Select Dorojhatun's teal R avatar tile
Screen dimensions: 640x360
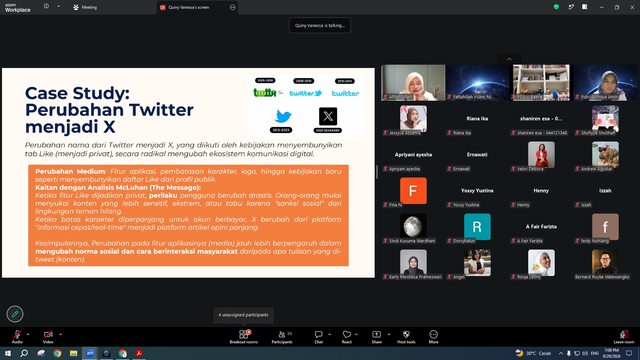[477, 227]
